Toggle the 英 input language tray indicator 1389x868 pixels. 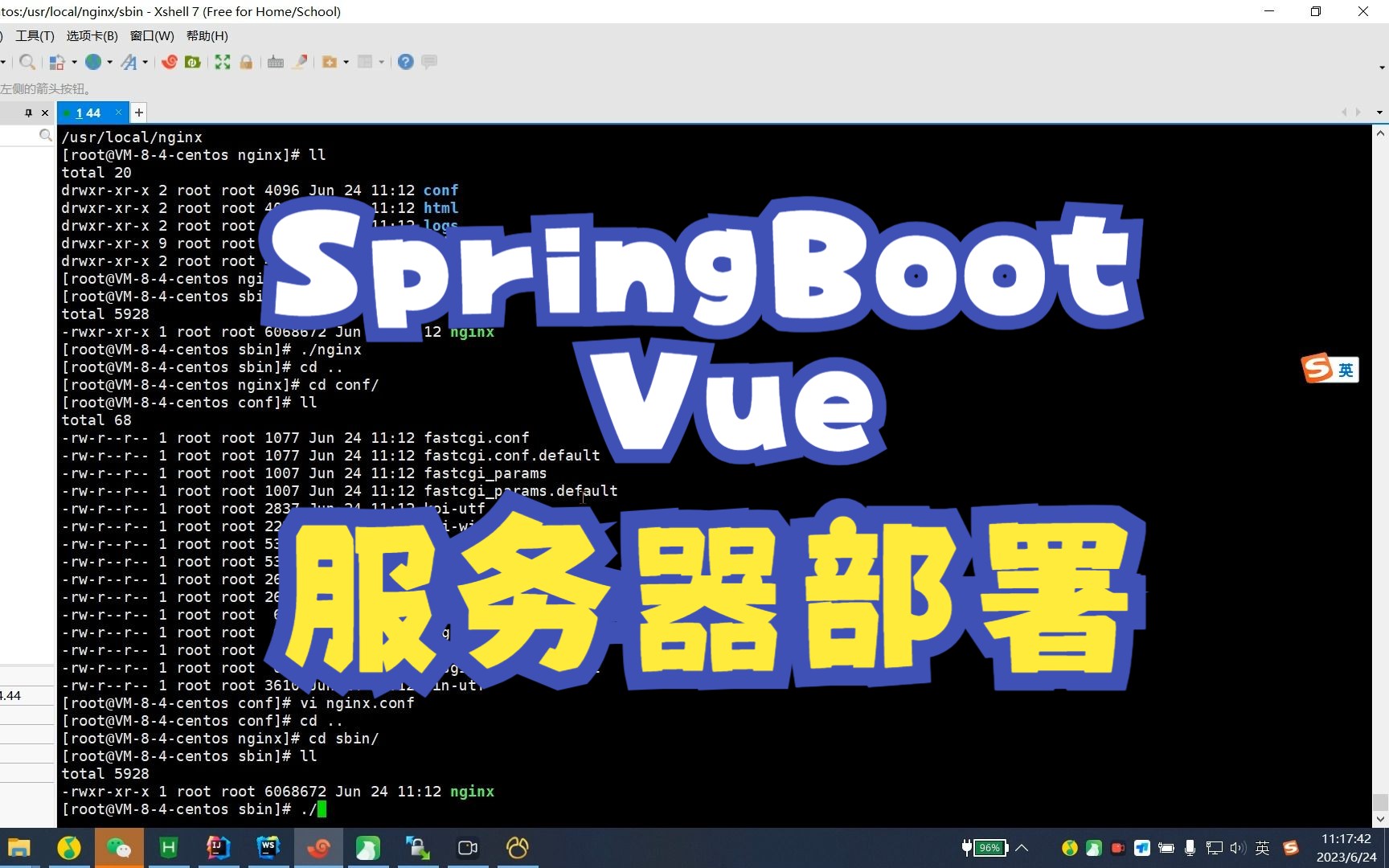pos(1263,848)
